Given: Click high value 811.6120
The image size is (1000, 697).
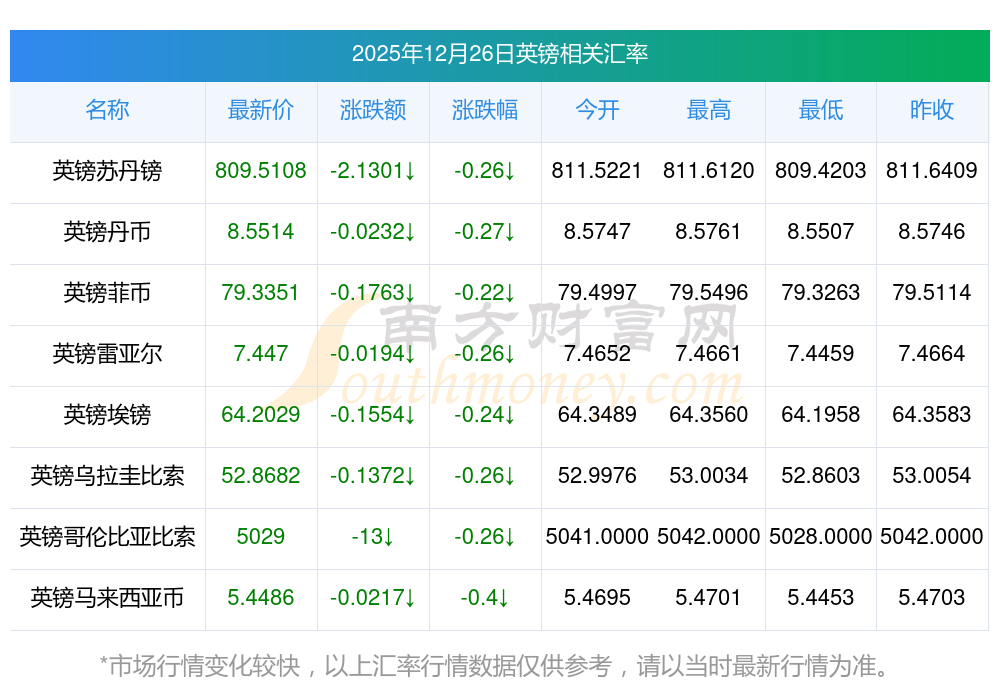Looking at the screenshot, I should coord(709,170).
